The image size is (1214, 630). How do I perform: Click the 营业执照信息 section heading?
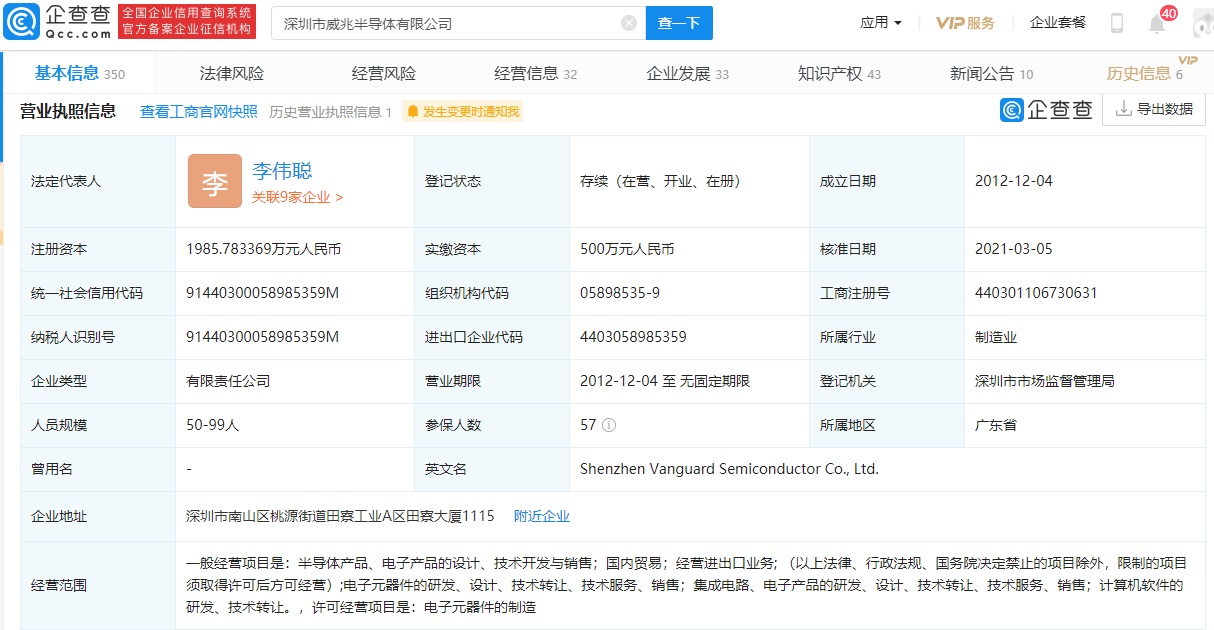click(x=68, y=111)
